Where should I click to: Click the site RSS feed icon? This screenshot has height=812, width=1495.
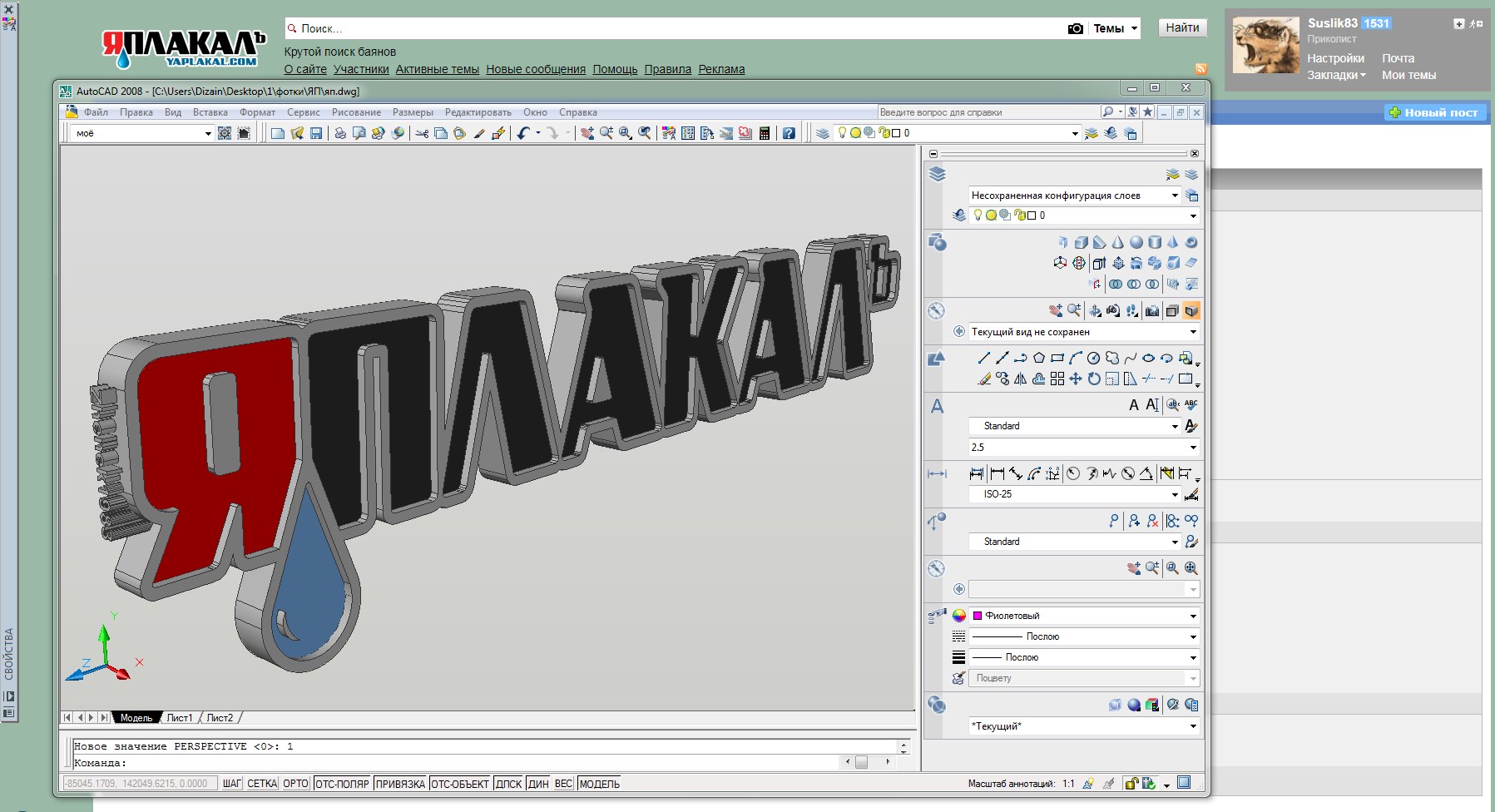tap(1200, 69)
